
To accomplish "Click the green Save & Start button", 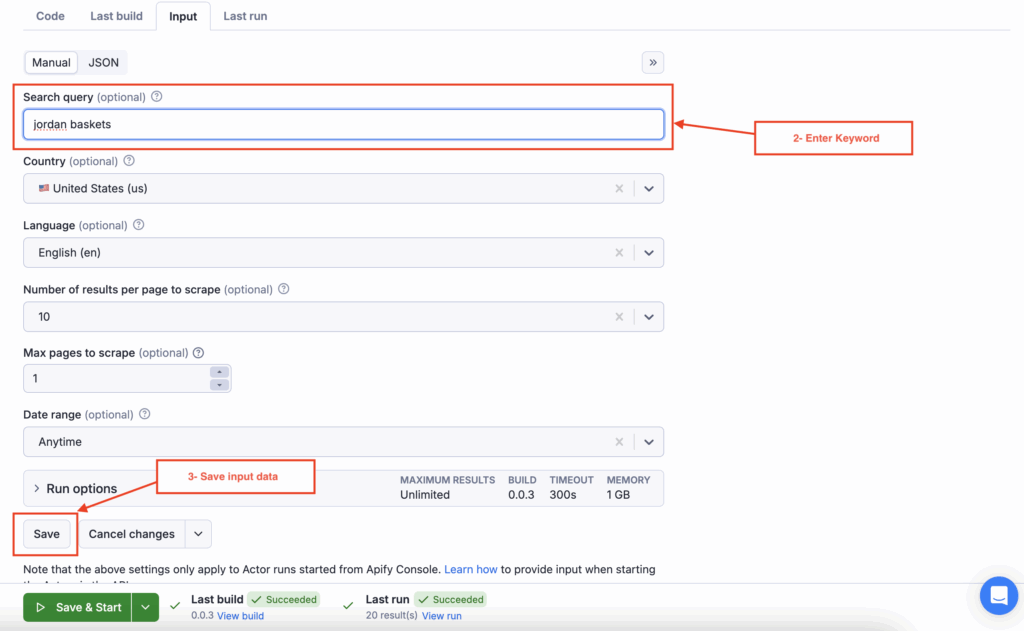I will point(78,607).
